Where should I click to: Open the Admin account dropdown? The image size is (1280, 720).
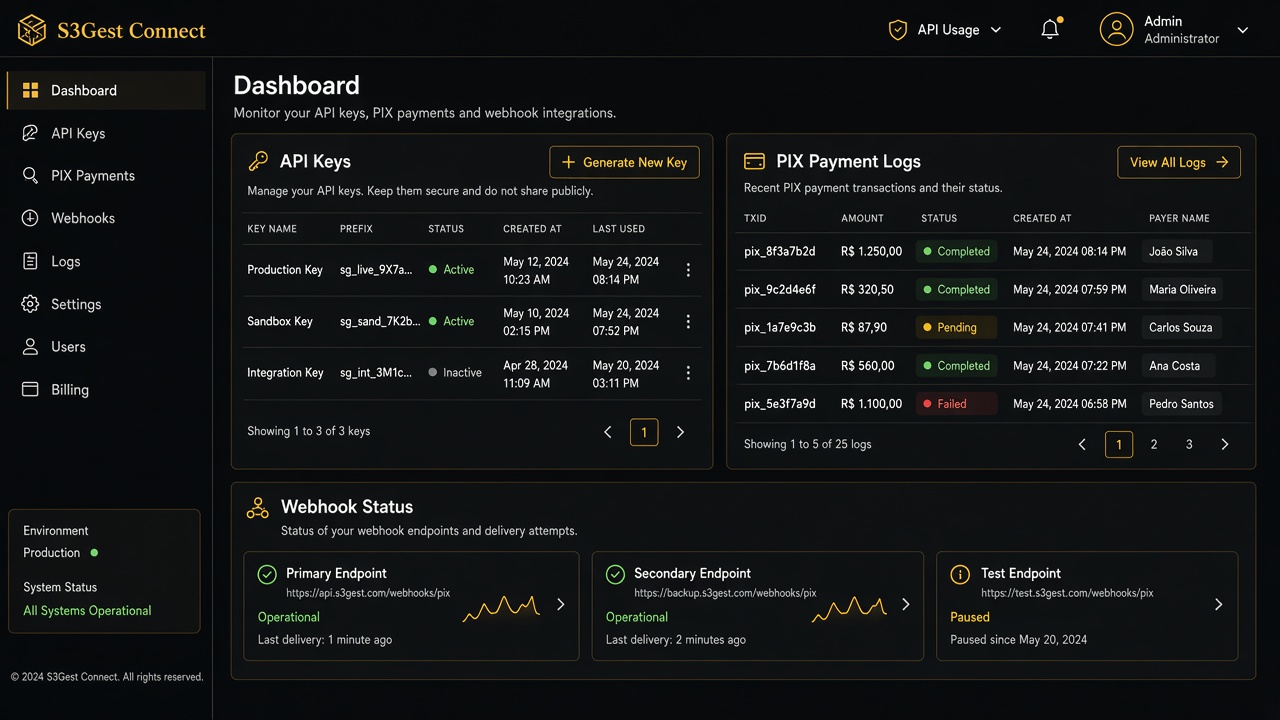pyautogui.click(x=1174, y=30)
